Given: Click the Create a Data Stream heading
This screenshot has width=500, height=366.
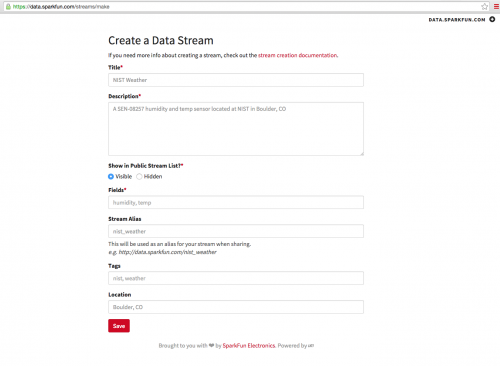Looking at the screenshot, I should point(161,41).
